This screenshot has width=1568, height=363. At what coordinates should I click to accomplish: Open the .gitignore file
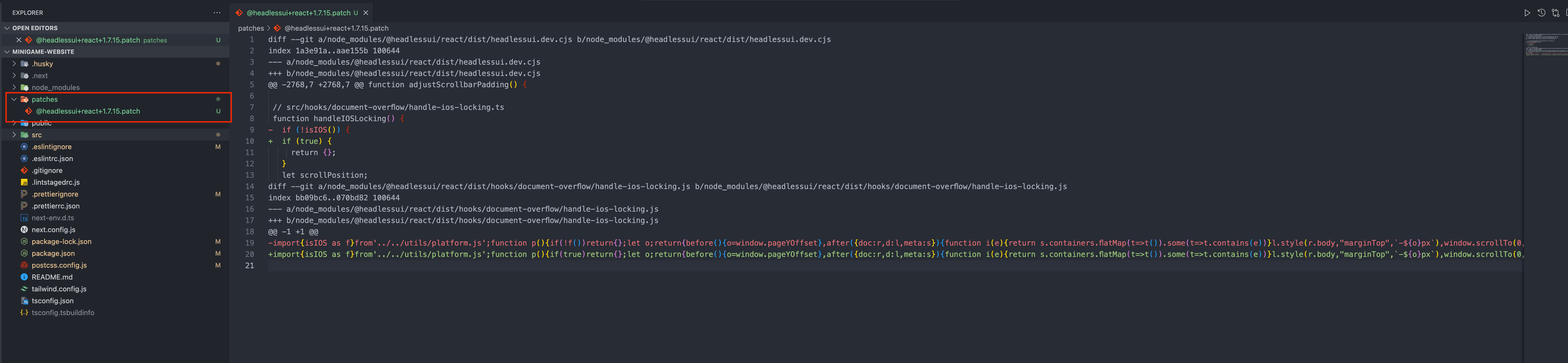(x=47, y=171)
